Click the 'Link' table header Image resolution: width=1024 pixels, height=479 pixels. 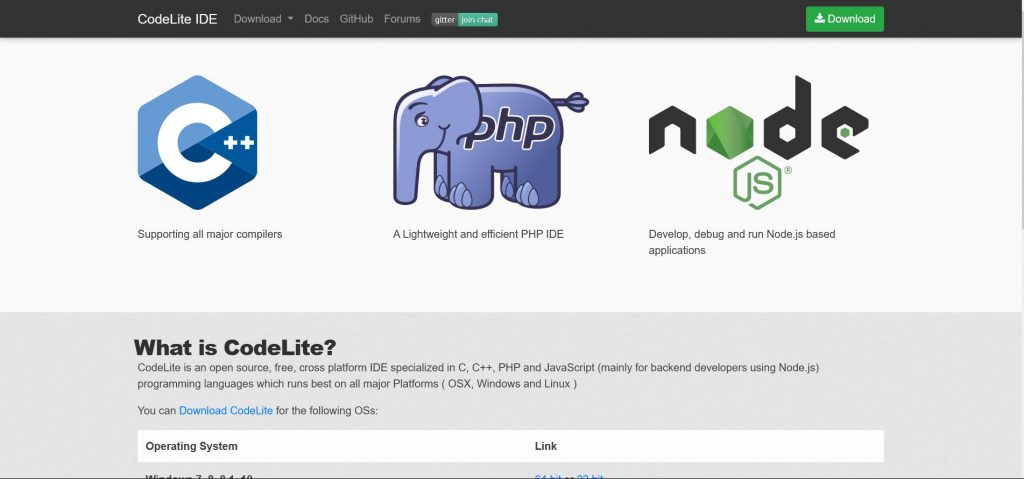[x=545, y=446]
